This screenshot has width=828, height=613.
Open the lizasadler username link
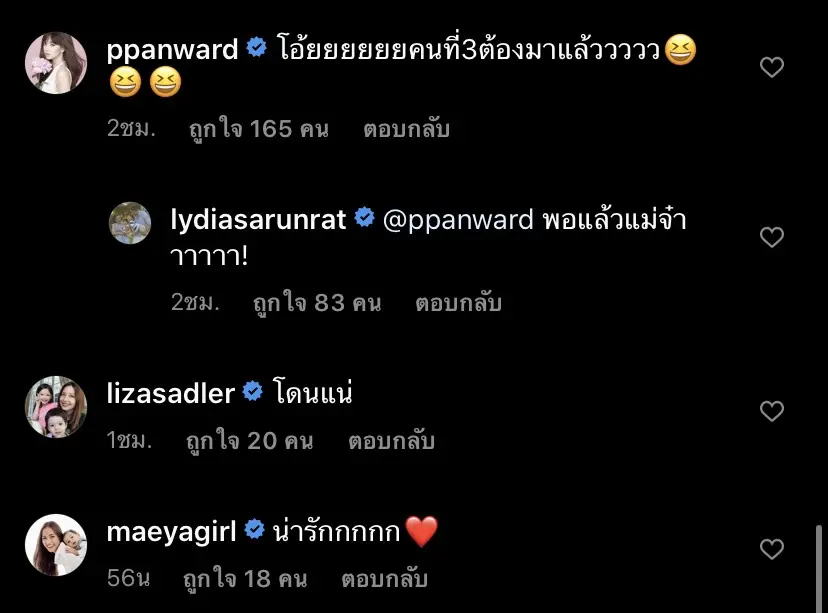coord(171,393)
